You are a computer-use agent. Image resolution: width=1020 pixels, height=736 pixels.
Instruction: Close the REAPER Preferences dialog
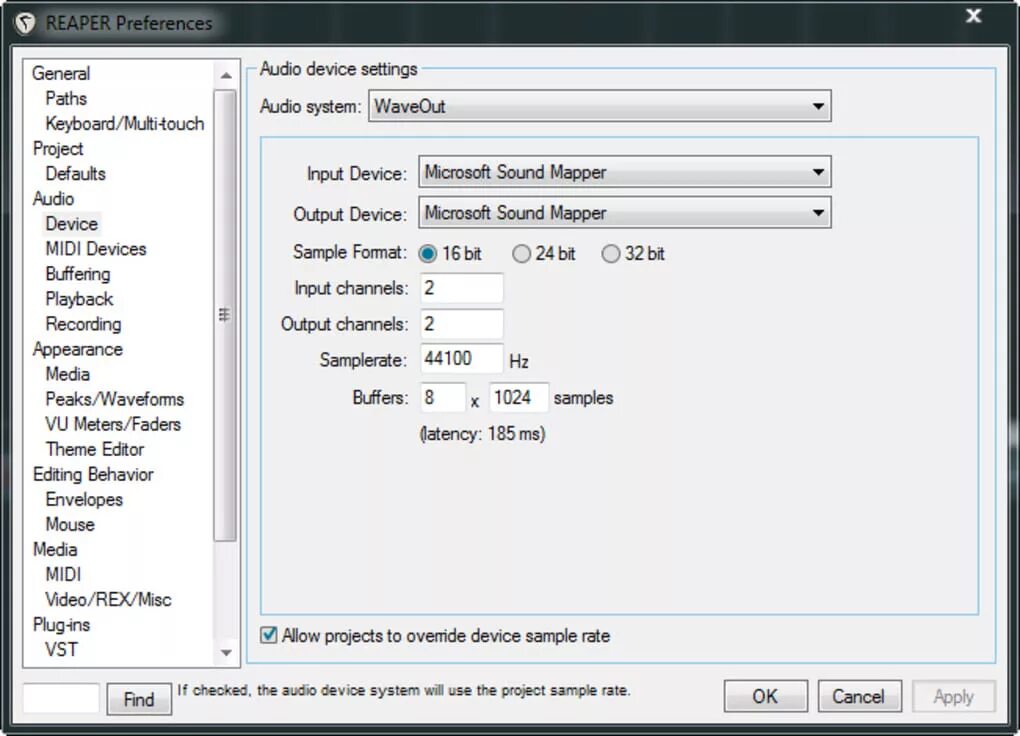pyautogui.click(x=973, y=16)
